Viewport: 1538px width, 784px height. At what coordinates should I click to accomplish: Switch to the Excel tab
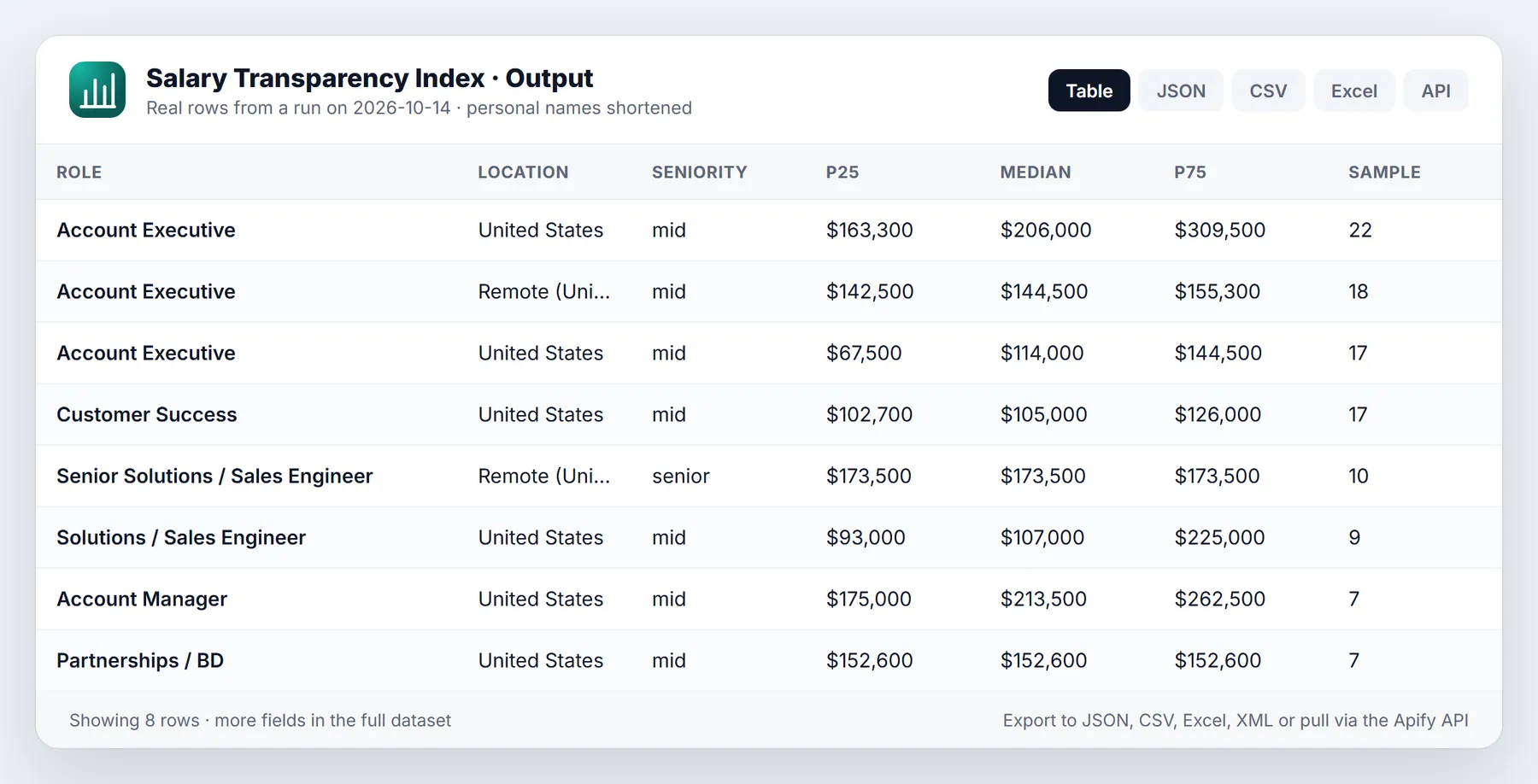point(1354,91)
